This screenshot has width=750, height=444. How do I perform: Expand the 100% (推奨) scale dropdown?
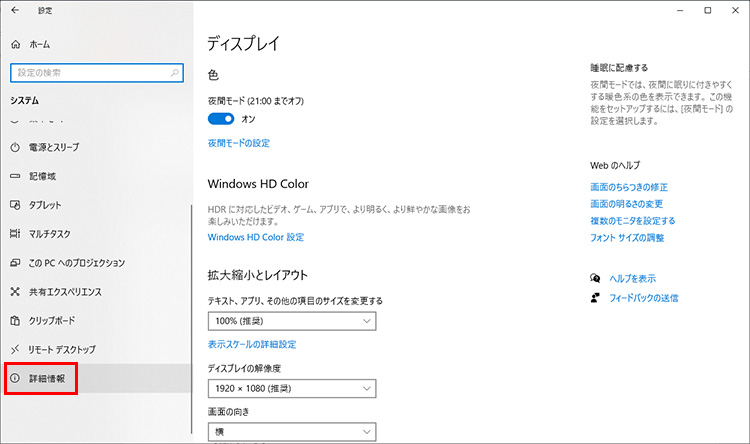291,321
